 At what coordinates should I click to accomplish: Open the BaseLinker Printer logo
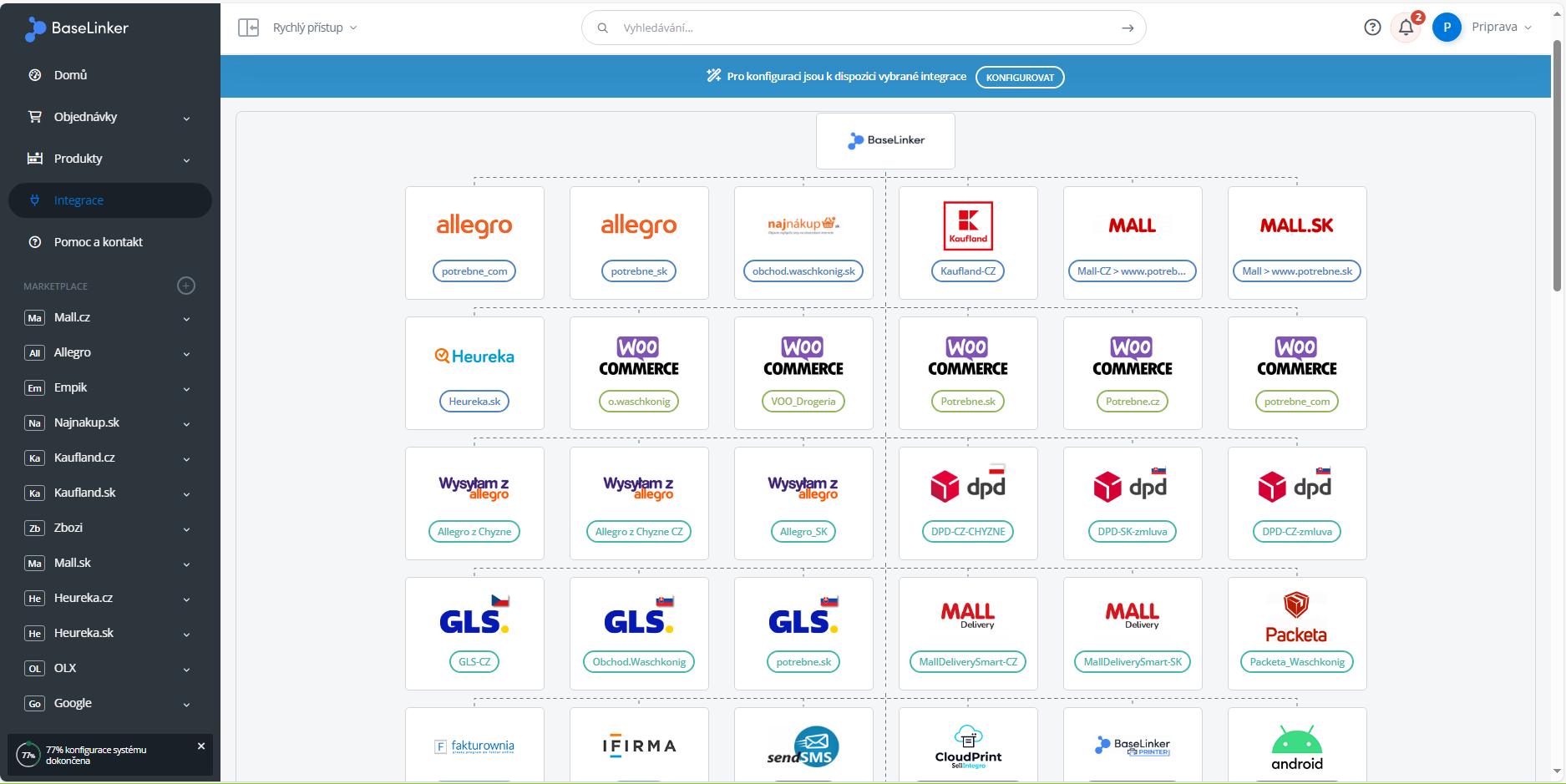coord(1133,746)
